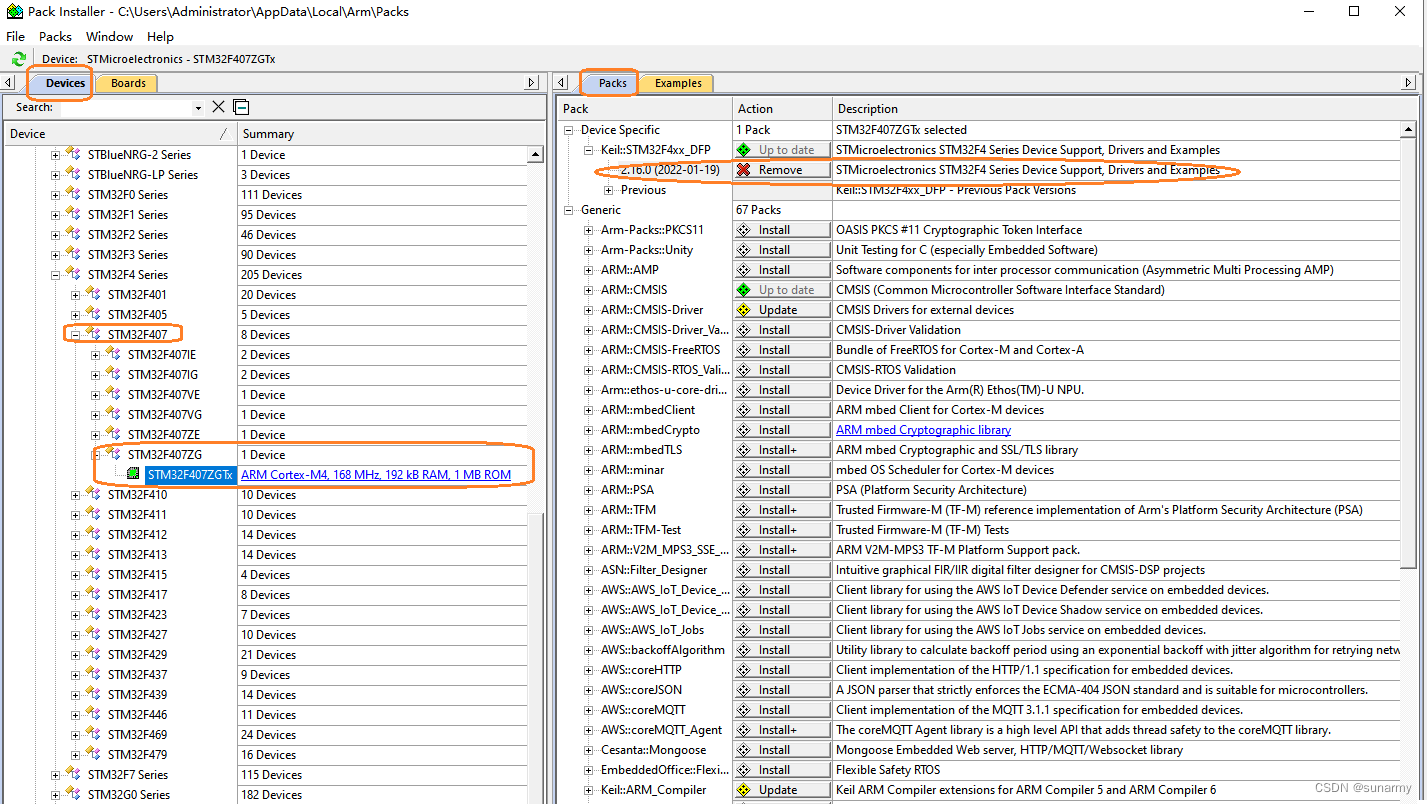Click the STM32F2 Series icon
The image size is (1427, 804).
pyautogui.click(x=74, y=234)
